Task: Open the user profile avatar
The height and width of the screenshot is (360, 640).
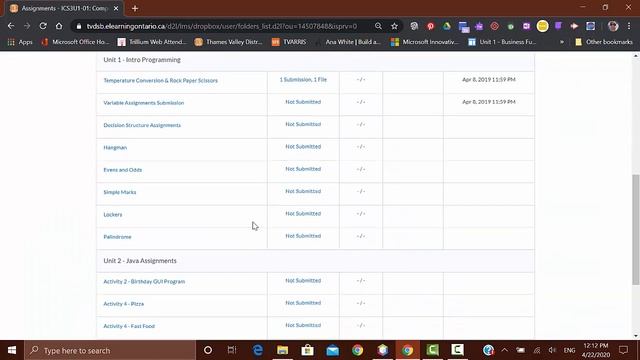Action: click(613, 26)
